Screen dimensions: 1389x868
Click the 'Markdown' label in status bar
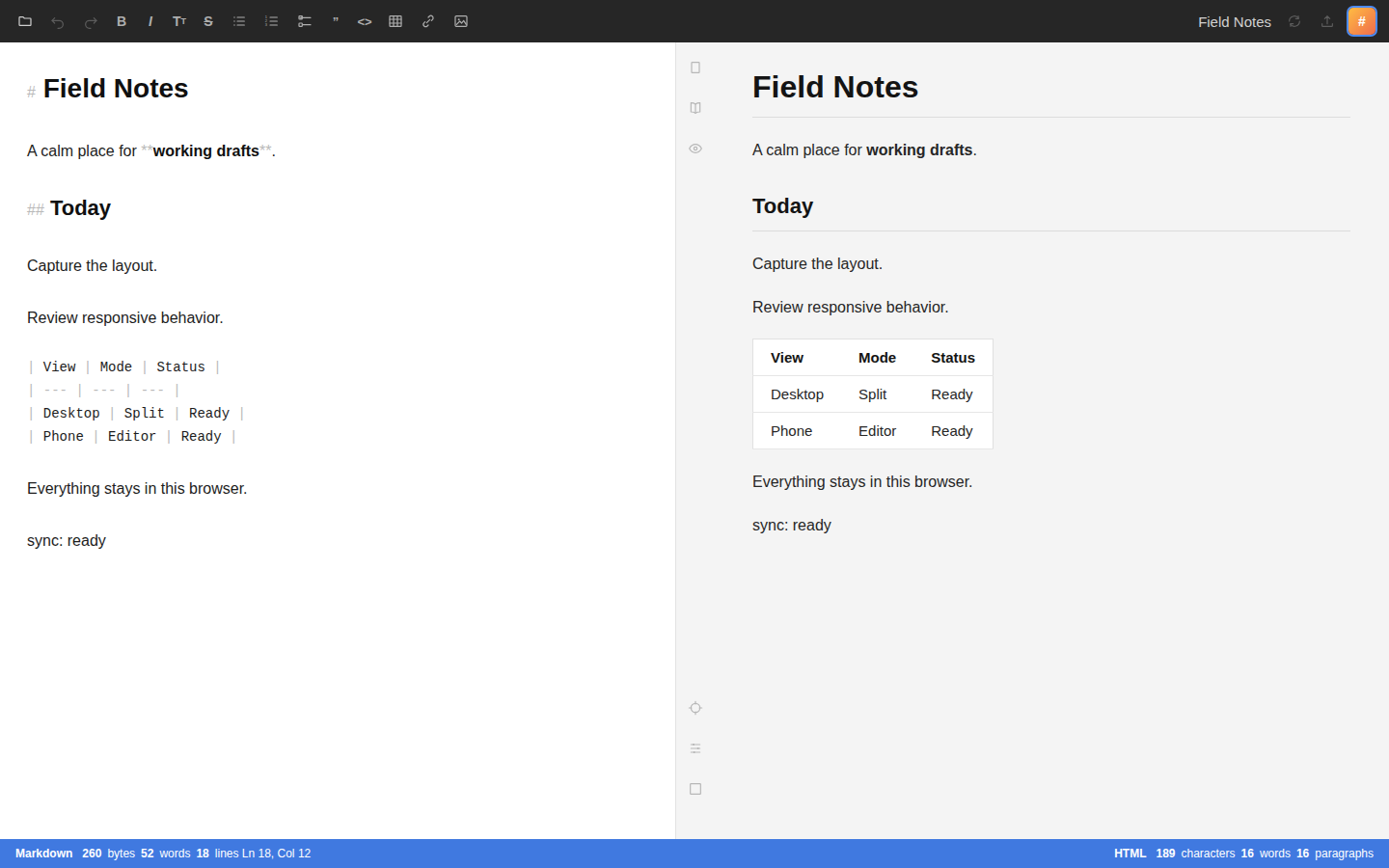[x=44, y=854]
